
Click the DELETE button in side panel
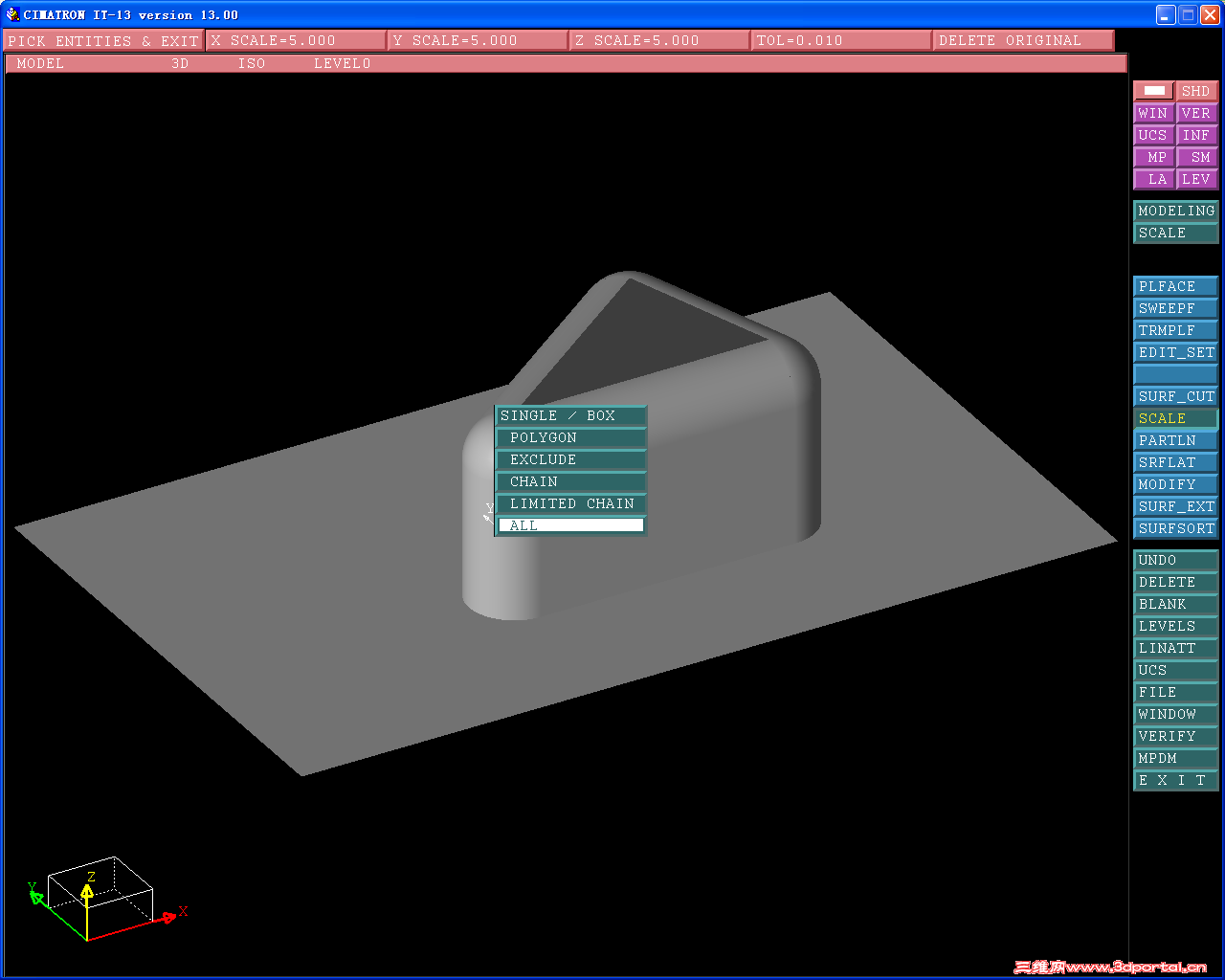1176,582
